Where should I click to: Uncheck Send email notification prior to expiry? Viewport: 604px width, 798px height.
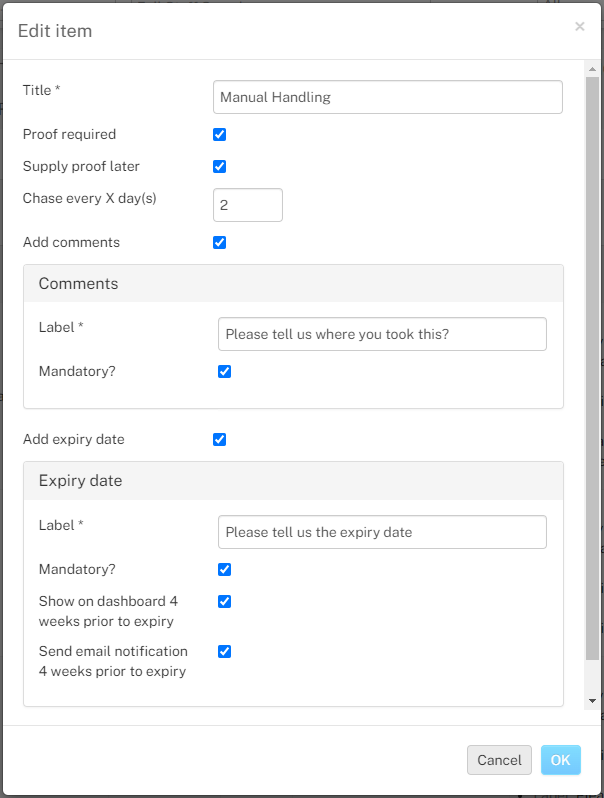coord(224,651)
